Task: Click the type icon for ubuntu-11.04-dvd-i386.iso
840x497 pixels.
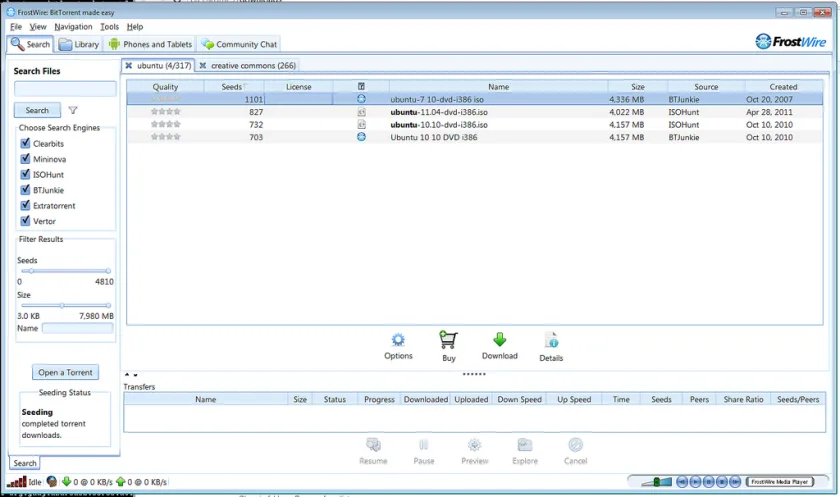Action: (x=362, y=112)
